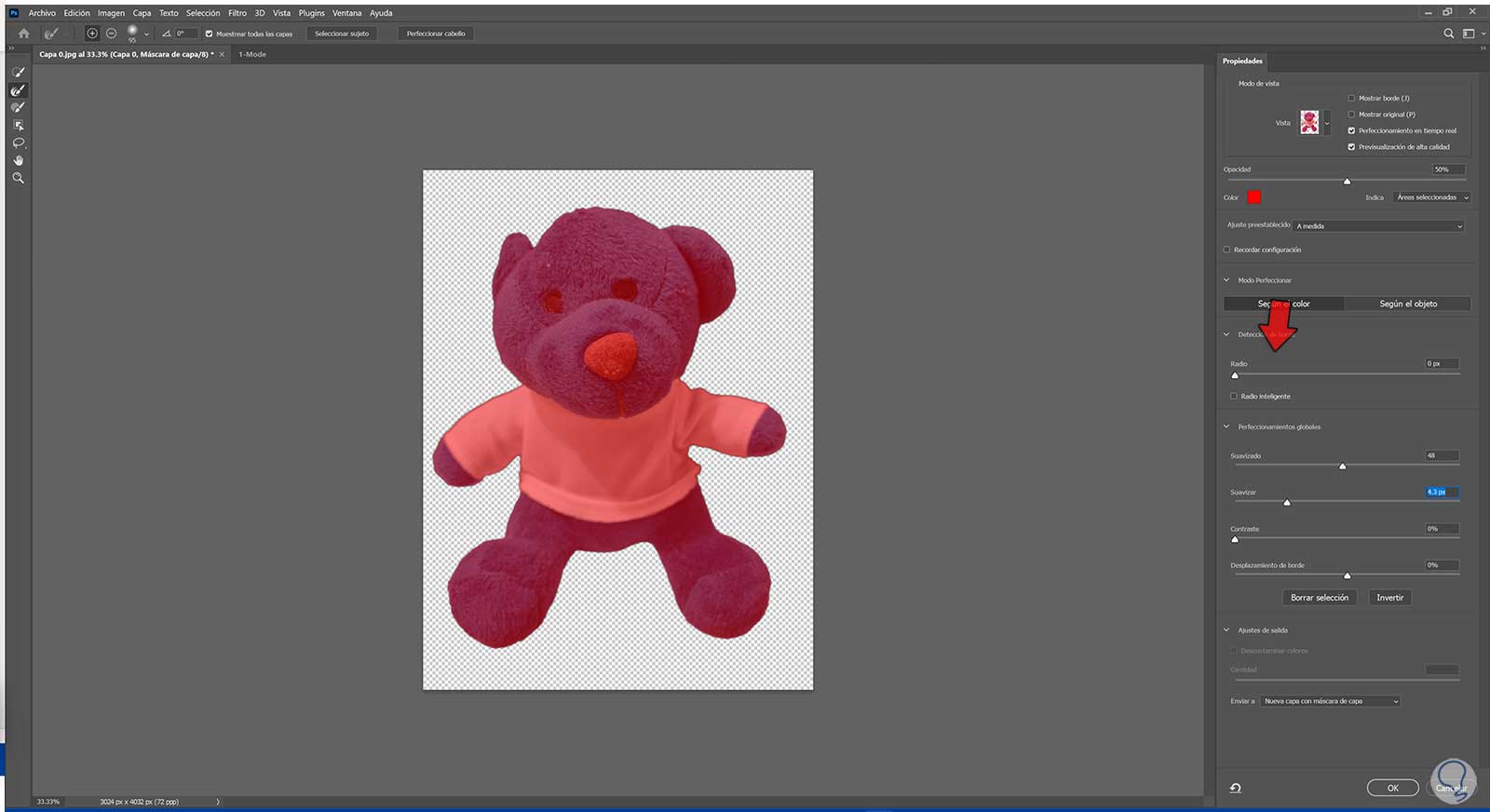
Task: Click the search magnifier icon top right
Action: click(x=1448, y=34)
